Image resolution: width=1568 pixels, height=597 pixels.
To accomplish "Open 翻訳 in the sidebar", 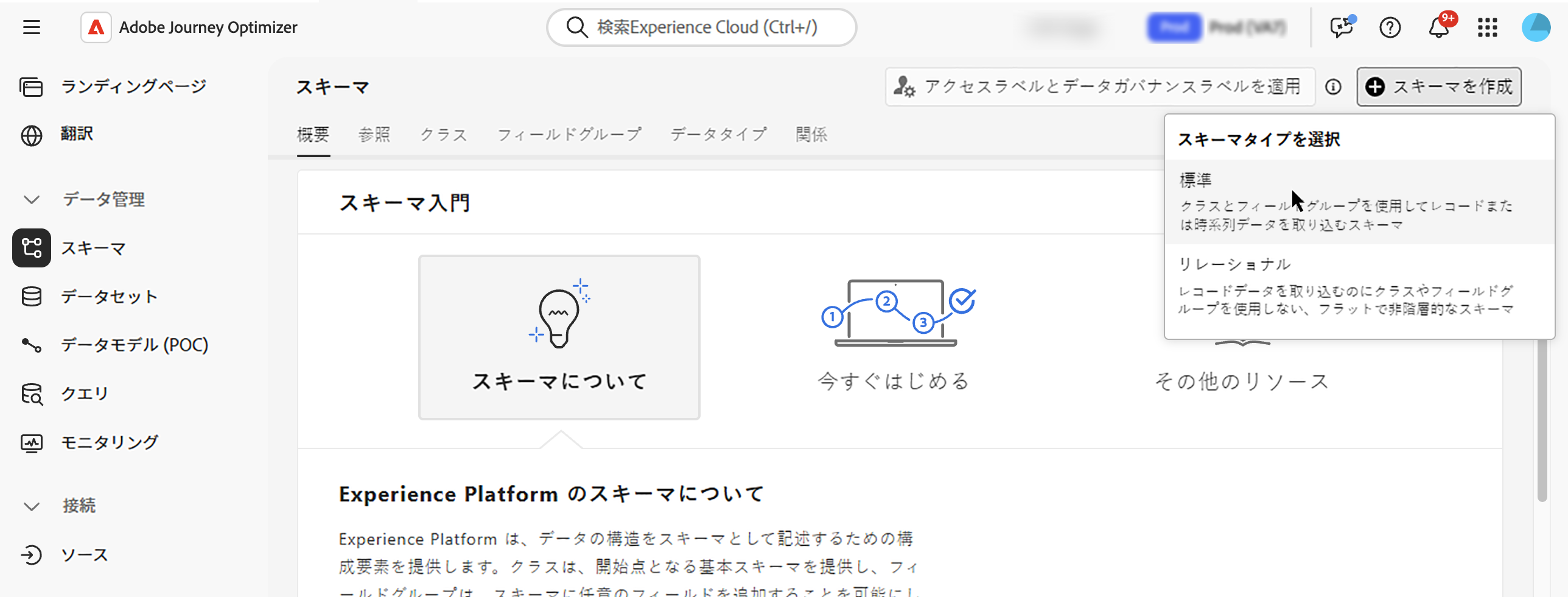I will tap(77, 135).
